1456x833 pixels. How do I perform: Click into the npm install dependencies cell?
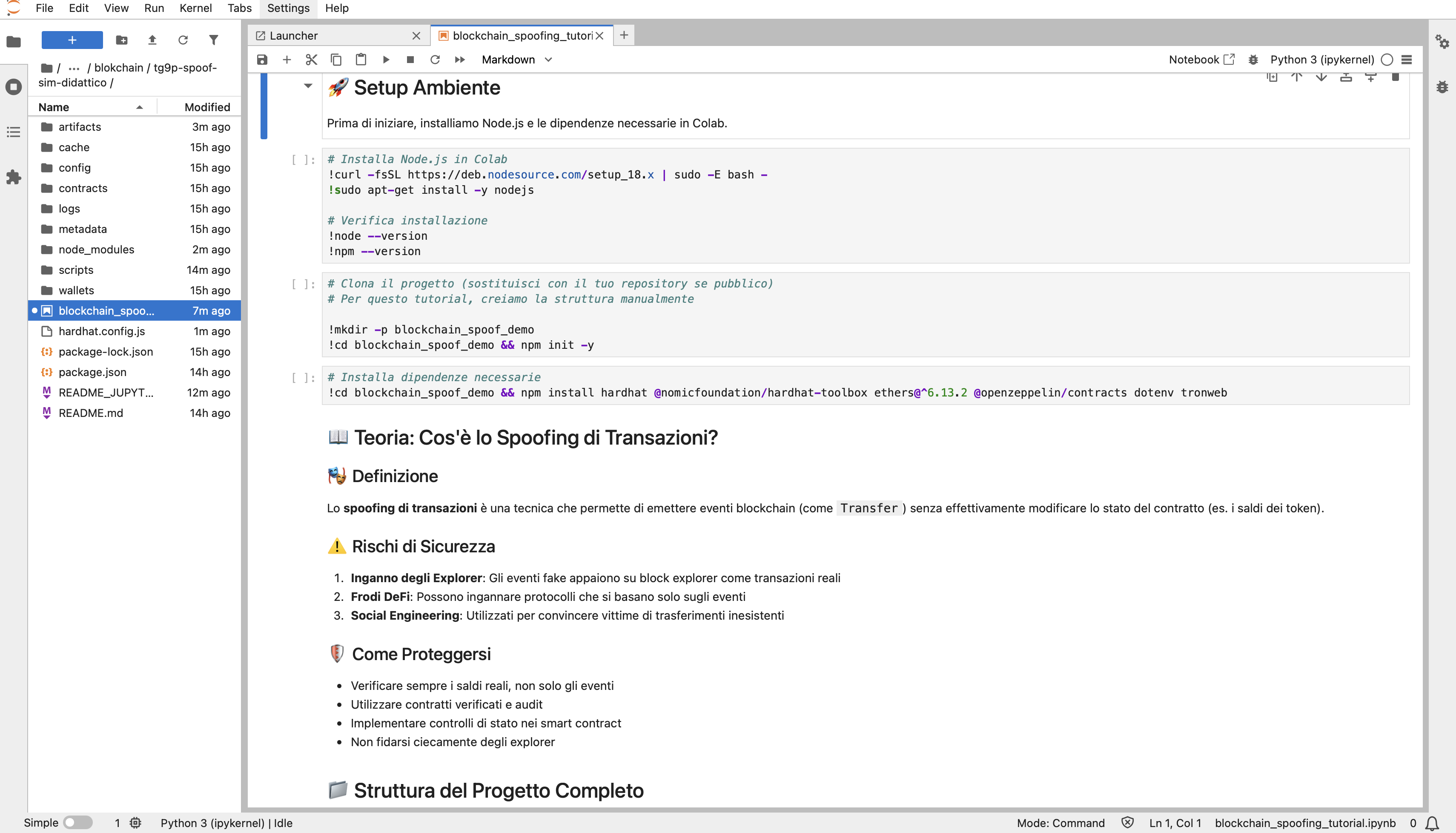point(865,385)
